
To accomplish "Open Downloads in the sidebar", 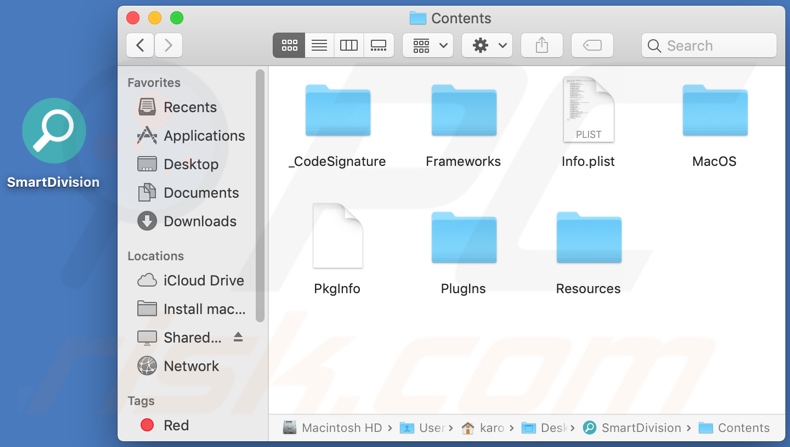I will pyautogui.click(x=187, y=221).
